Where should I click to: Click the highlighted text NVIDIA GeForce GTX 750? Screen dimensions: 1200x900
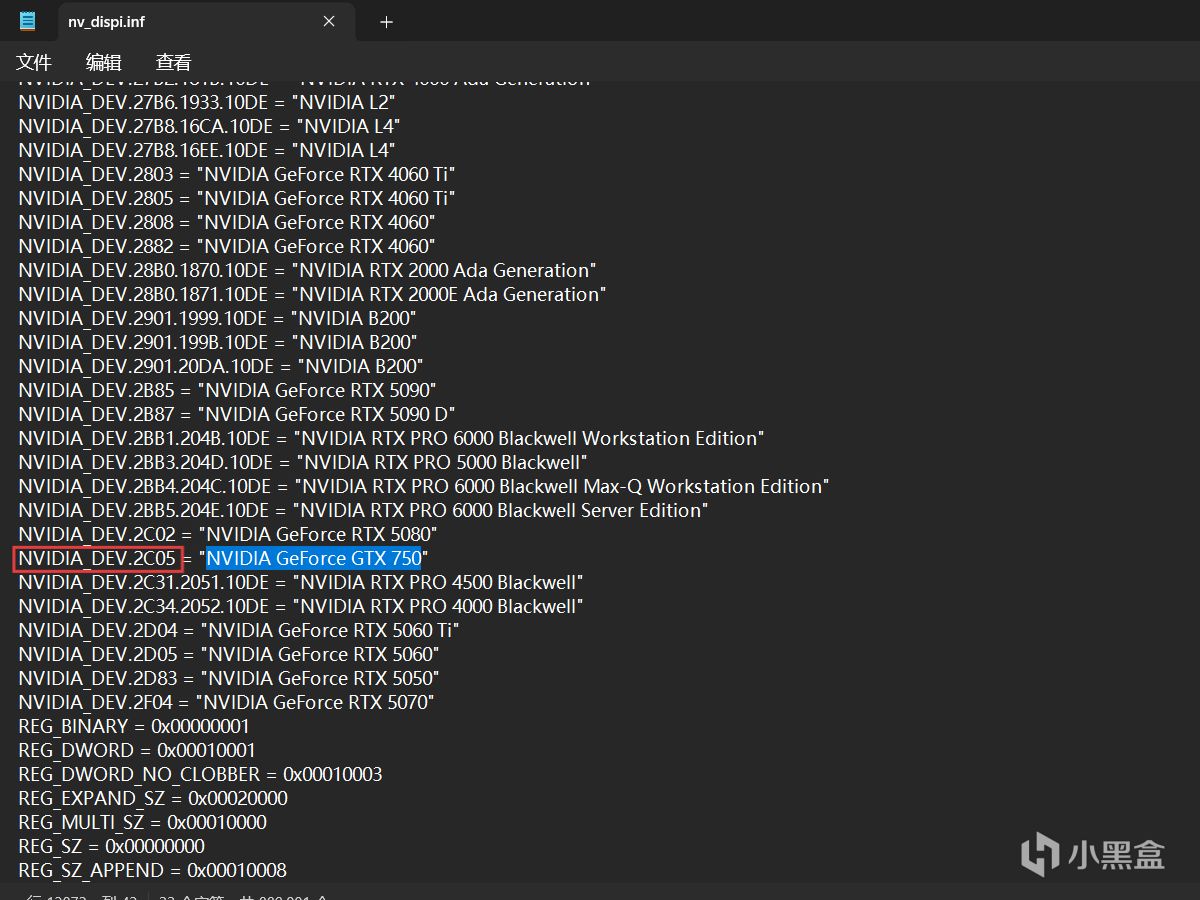[x=314, y=558]
